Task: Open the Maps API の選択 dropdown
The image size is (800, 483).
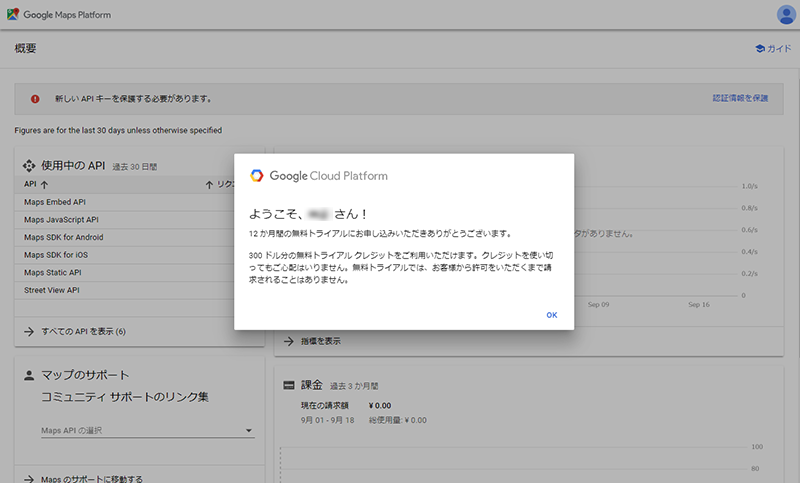Action: pyautogui.click(x=147, y=430)
